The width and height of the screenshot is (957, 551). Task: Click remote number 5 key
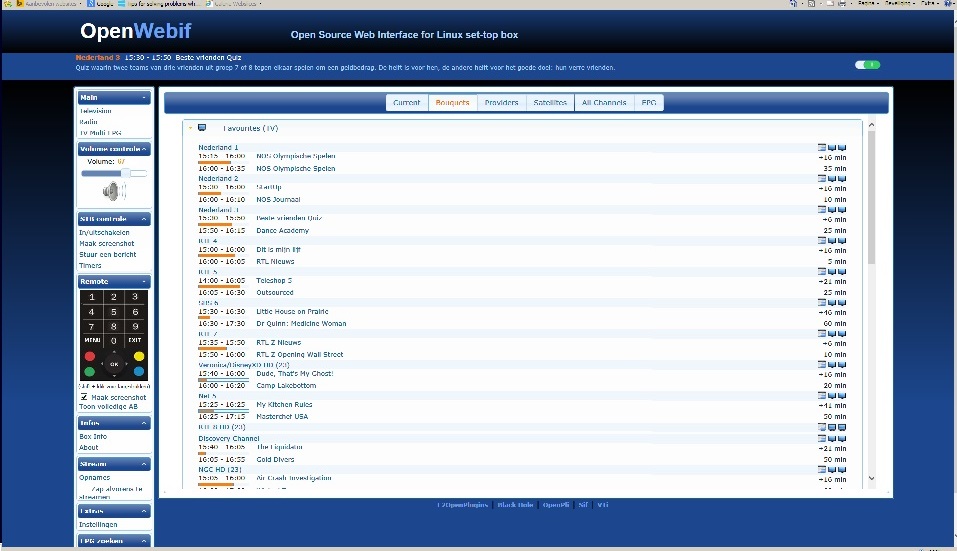coord(114,312)
